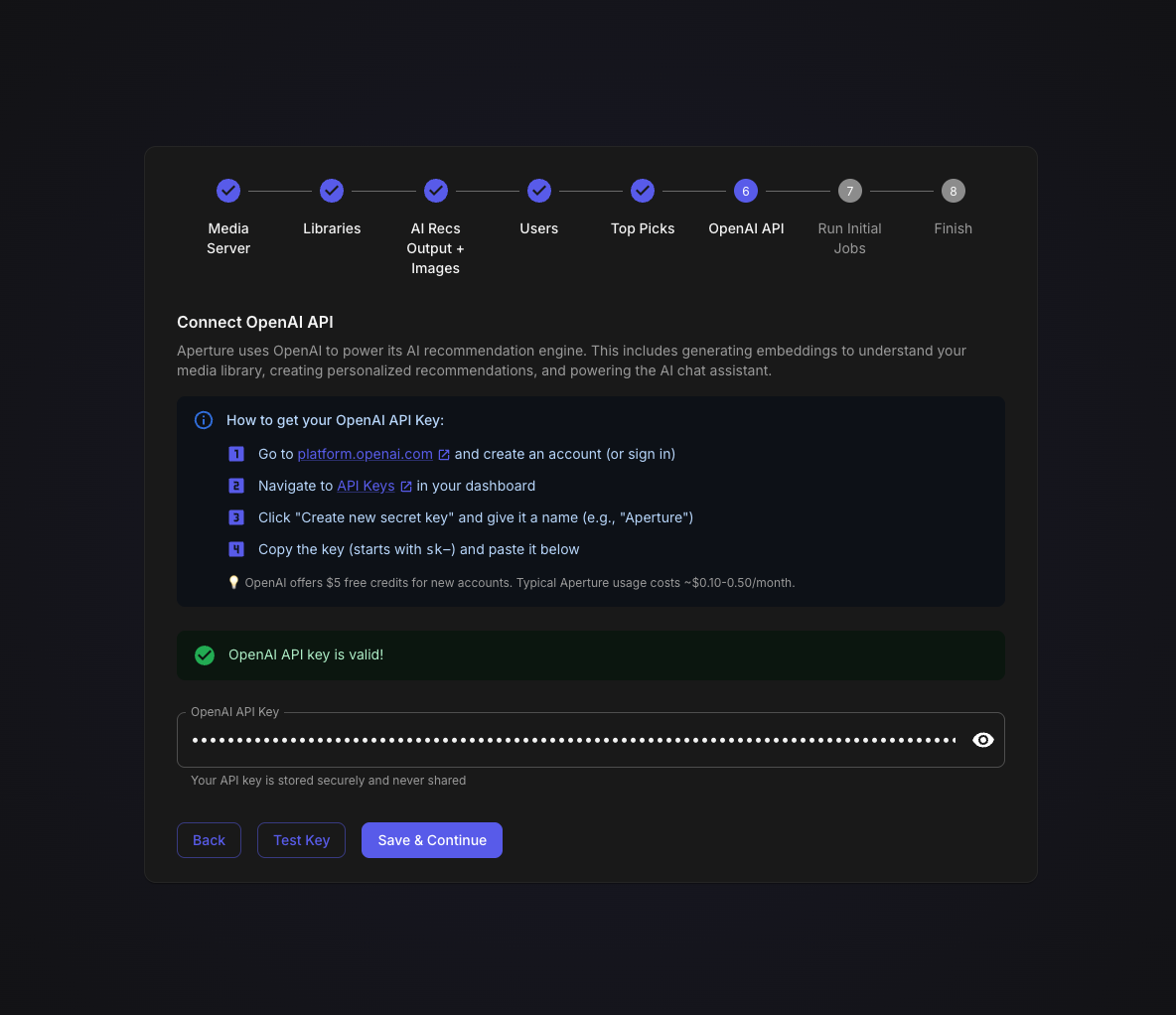
Task: Click step 8 Finish circle
Action: point(953,191)
